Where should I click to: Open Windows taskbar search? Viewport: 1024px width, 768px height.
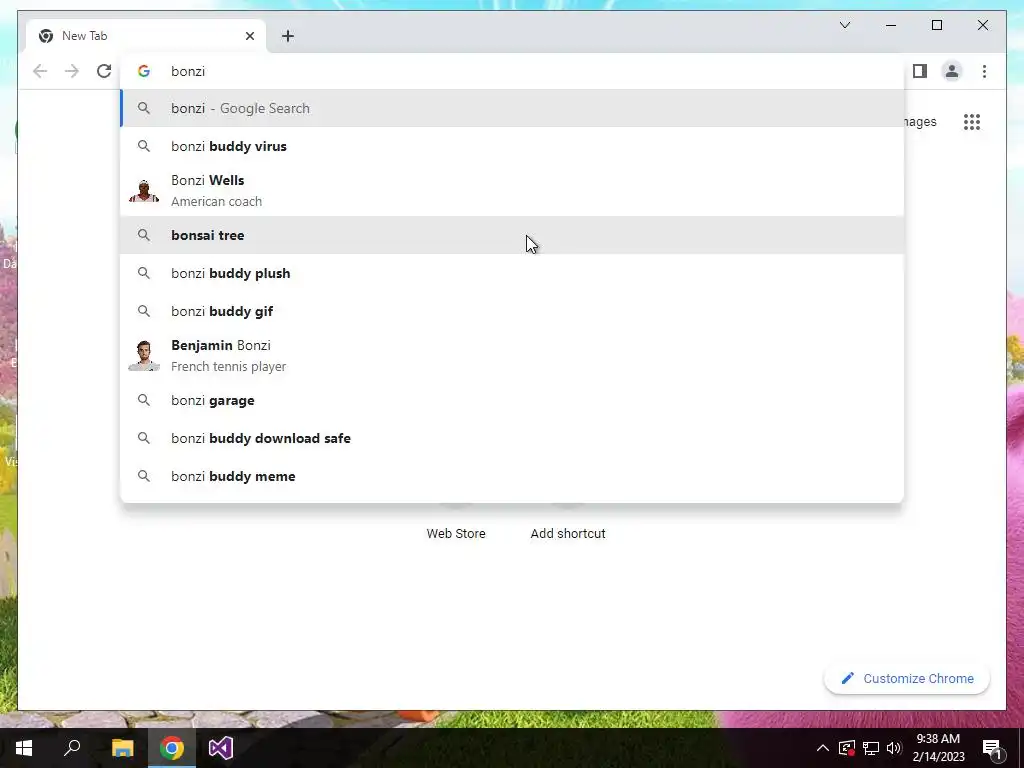point(72,748)
